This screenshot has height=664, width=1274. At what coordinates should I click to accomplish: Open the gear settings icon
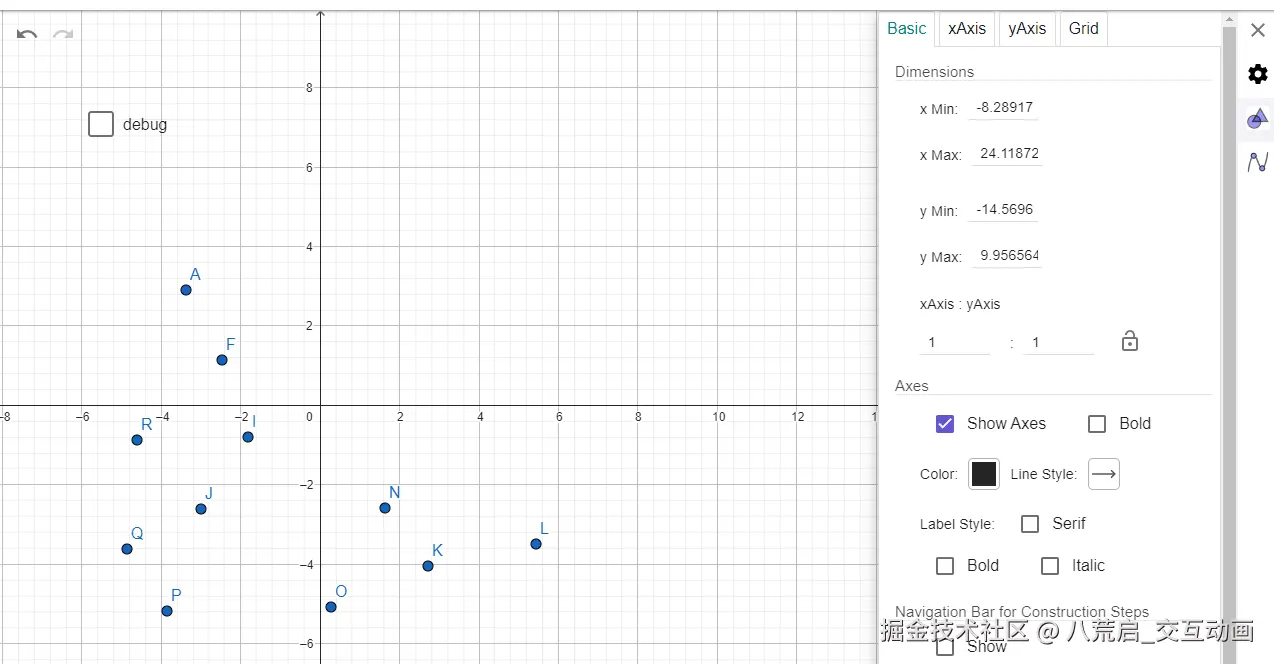(x=1258, y=74)
